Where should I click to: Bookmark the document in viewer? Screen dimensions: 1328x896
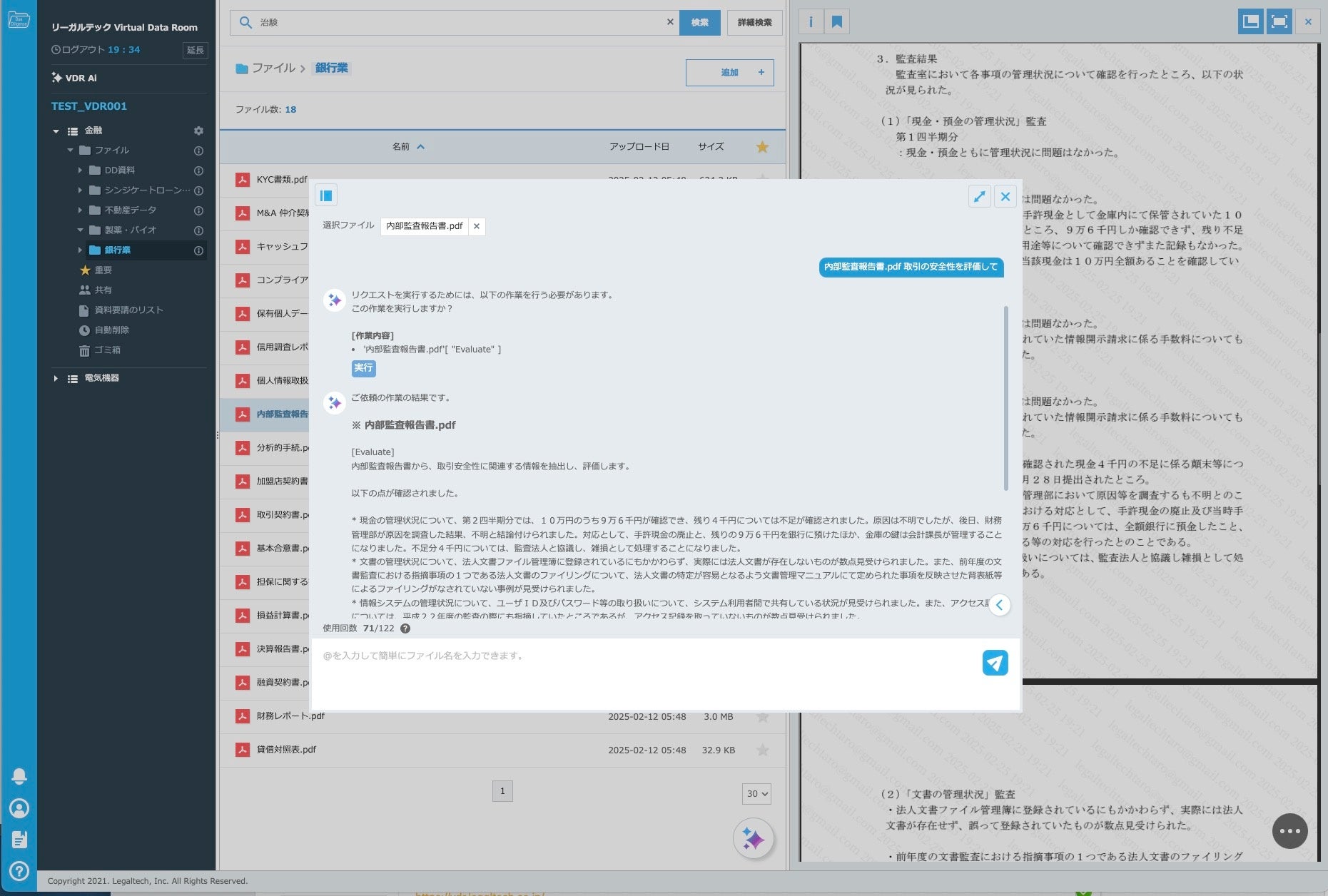(x=837, y=22)
